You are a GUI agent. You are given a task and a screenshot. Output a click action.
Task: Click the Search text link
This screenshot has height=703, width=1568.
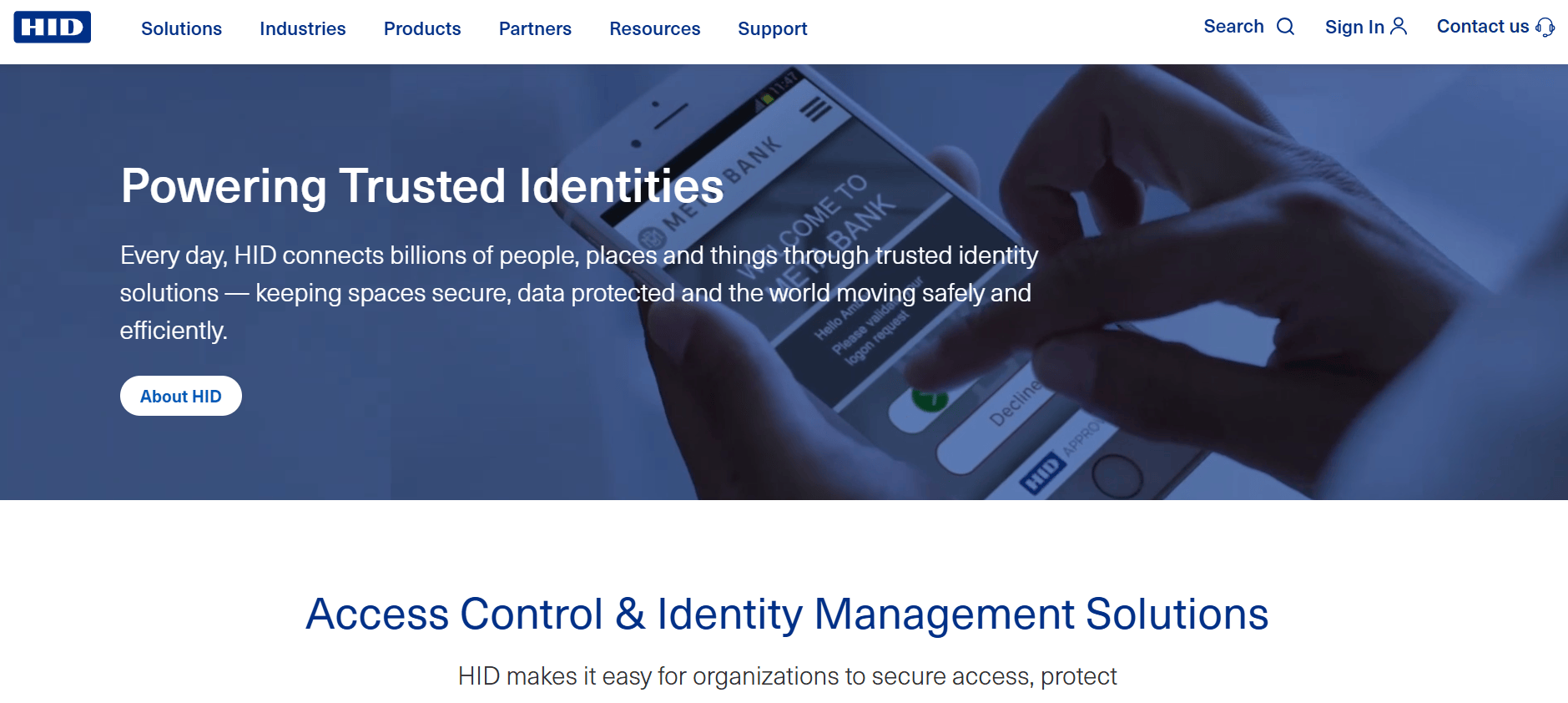tap(1233, 27)
